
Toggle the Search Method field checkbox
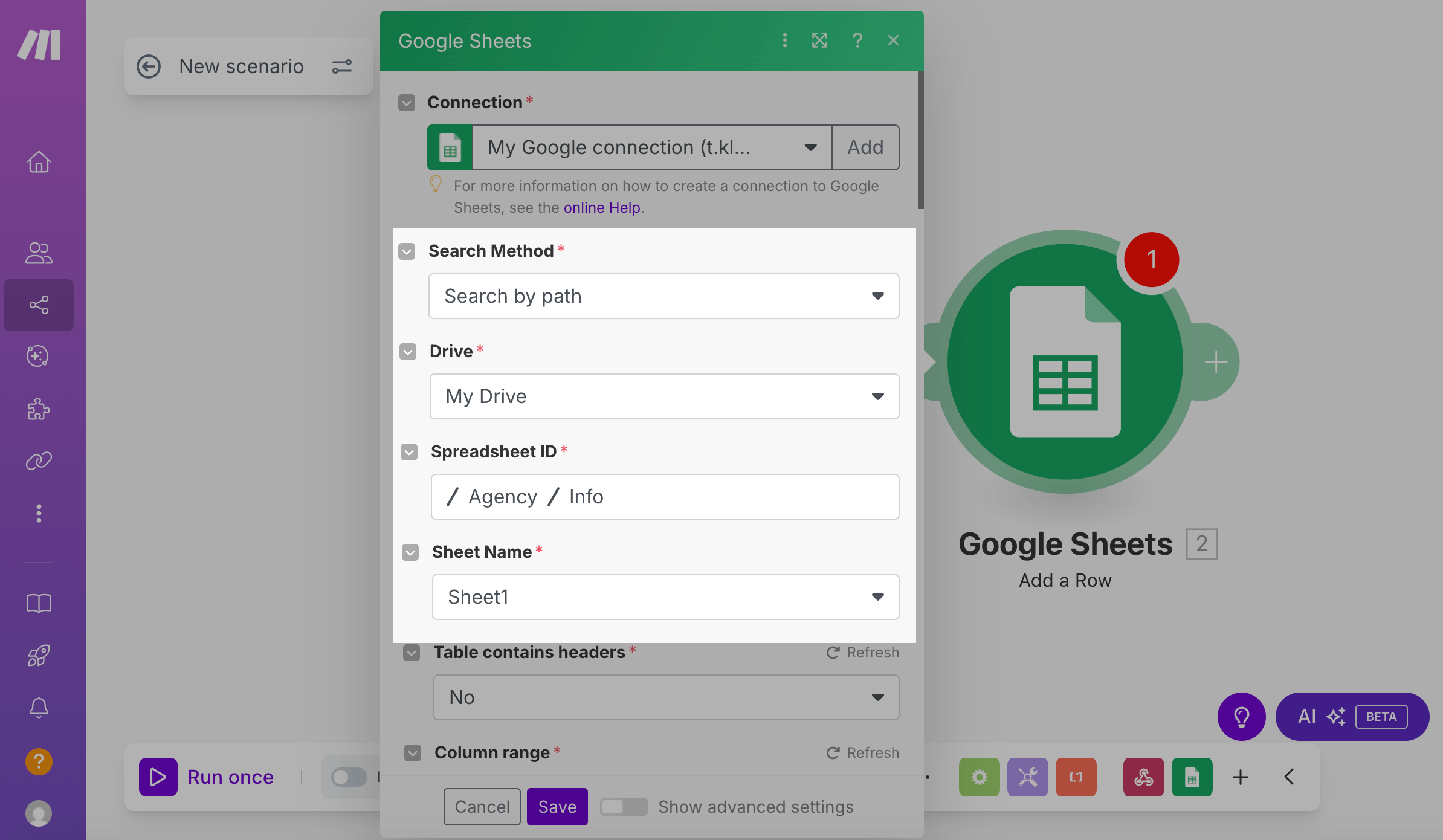(x=407, y=251)
